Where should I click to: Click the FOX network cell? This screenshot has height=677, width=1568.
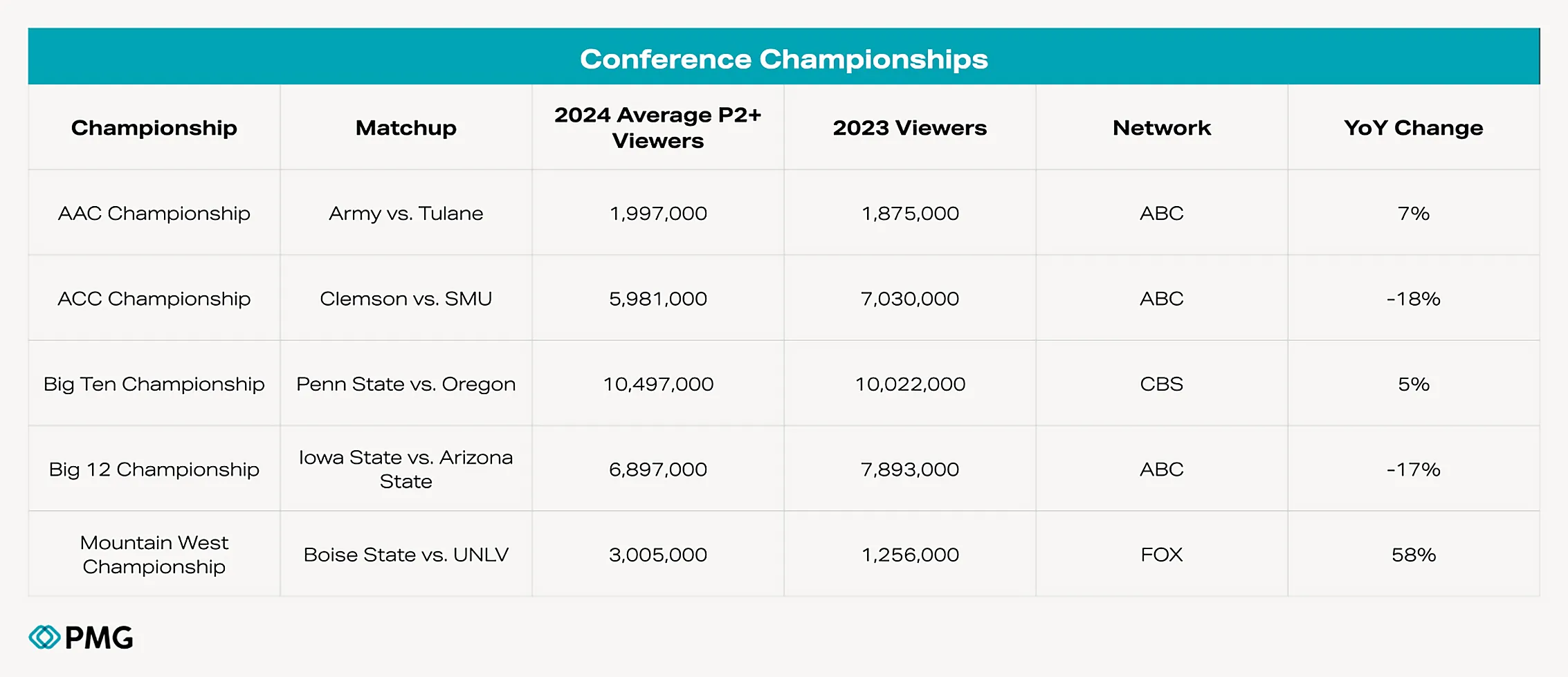pyautogui.click(x=1162, y=554)
